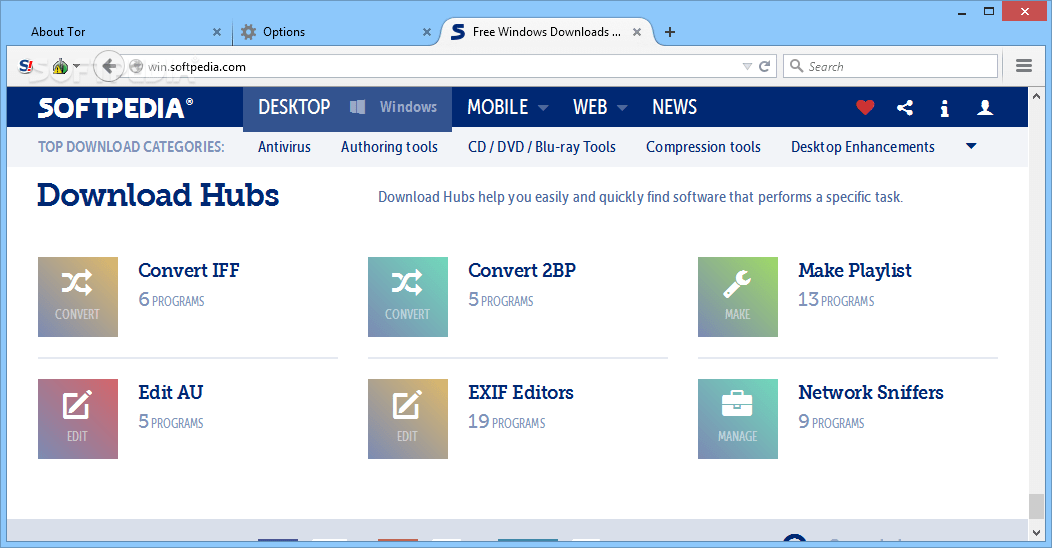The height and width of the screenshot is (548, 1052).
Task: Click the Softpedia logo in the header
Action: [x=115, y=107]
